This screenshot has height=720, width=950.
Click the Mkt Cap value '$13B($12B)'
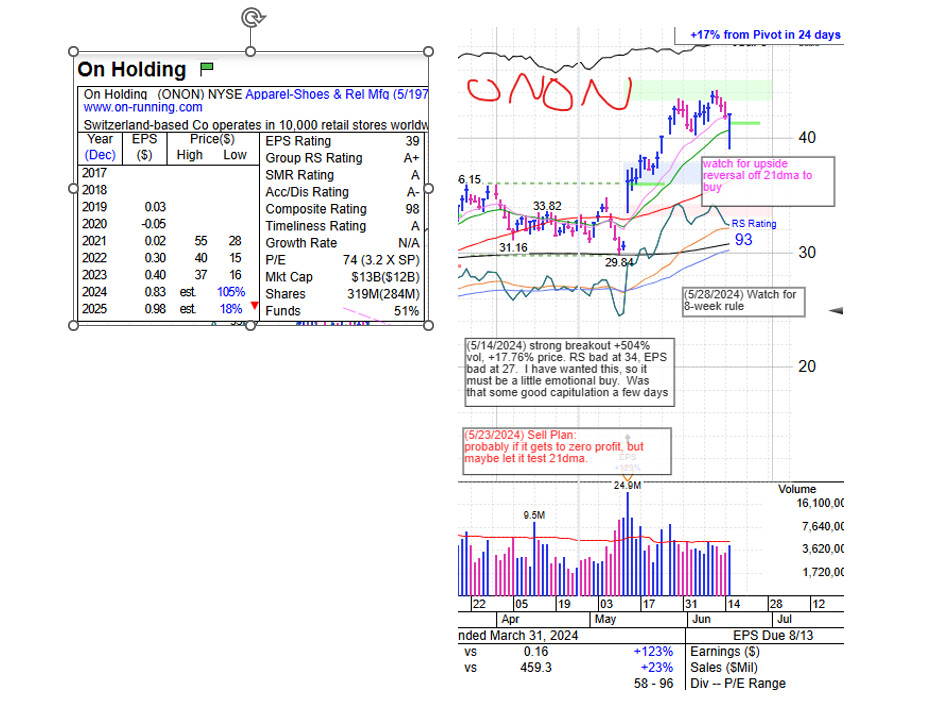385,277
